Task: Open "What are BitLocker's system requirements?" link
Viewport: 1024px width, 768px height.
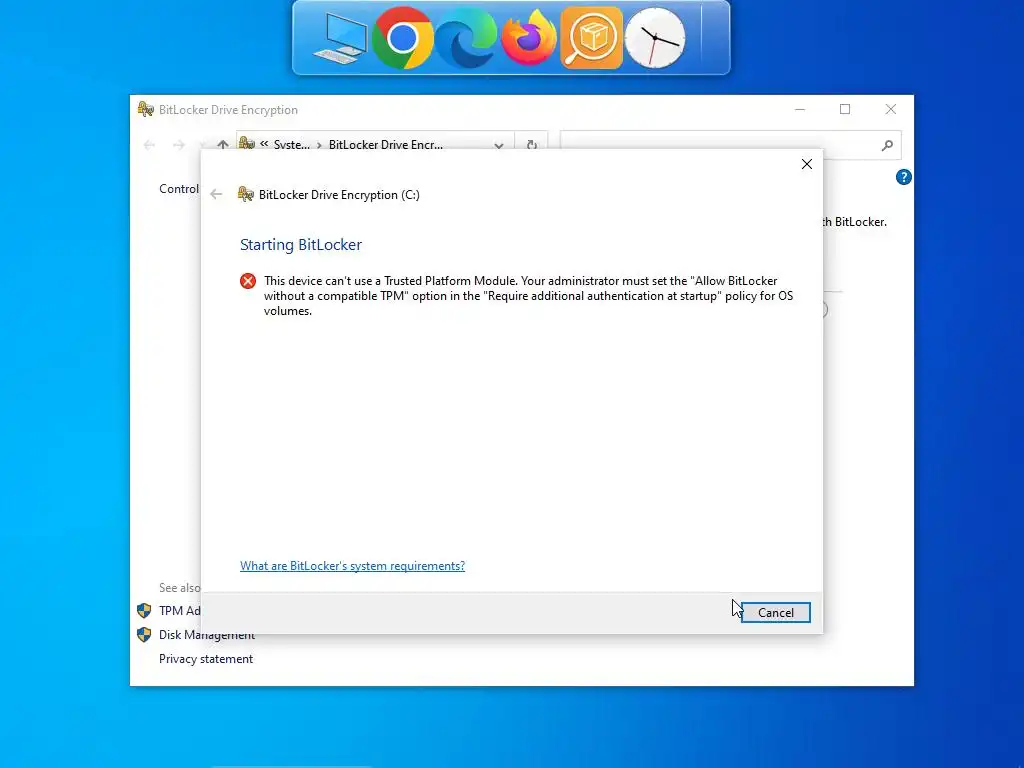Action: pos(353,566)
